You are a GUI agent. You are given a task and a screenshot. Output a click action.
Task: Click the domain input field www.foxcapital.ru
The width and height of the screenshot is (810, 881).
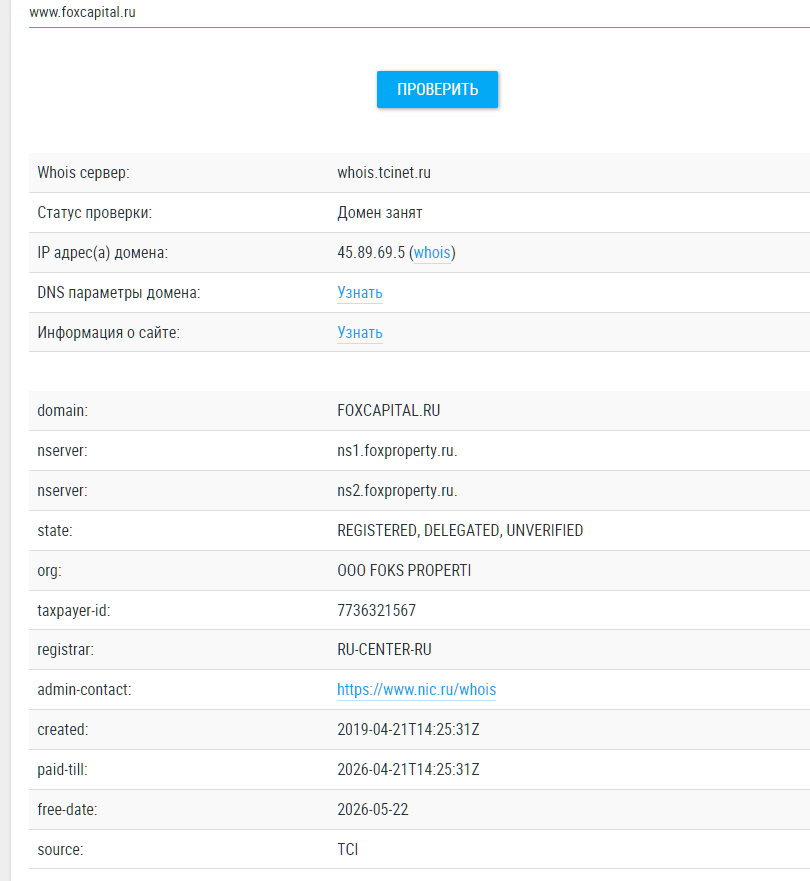(419, 13)
